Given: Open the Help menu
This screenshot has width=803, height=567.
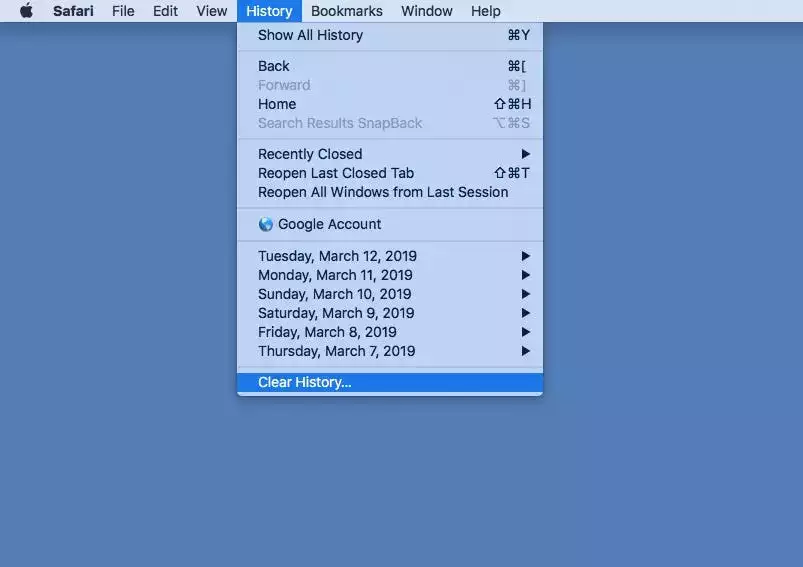Looking at the screenshot, I should (485, 11).
